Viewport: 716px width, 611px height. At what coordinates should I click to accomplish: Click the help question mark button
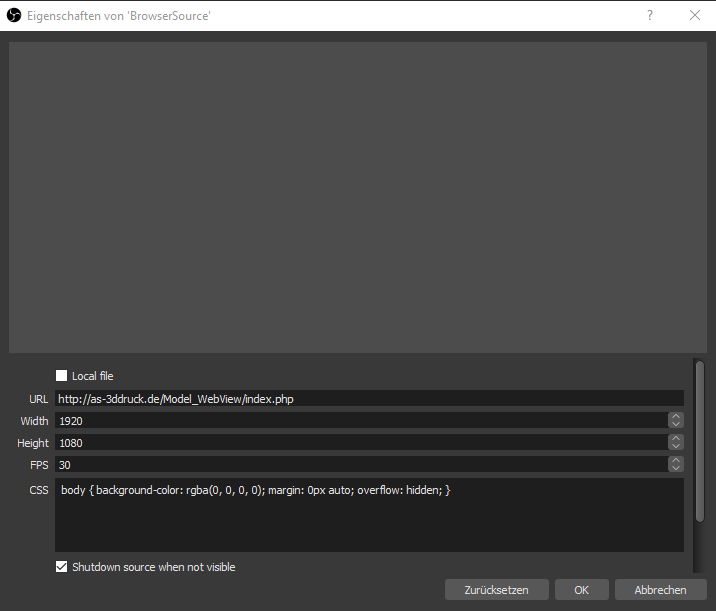tap(650, 16)
